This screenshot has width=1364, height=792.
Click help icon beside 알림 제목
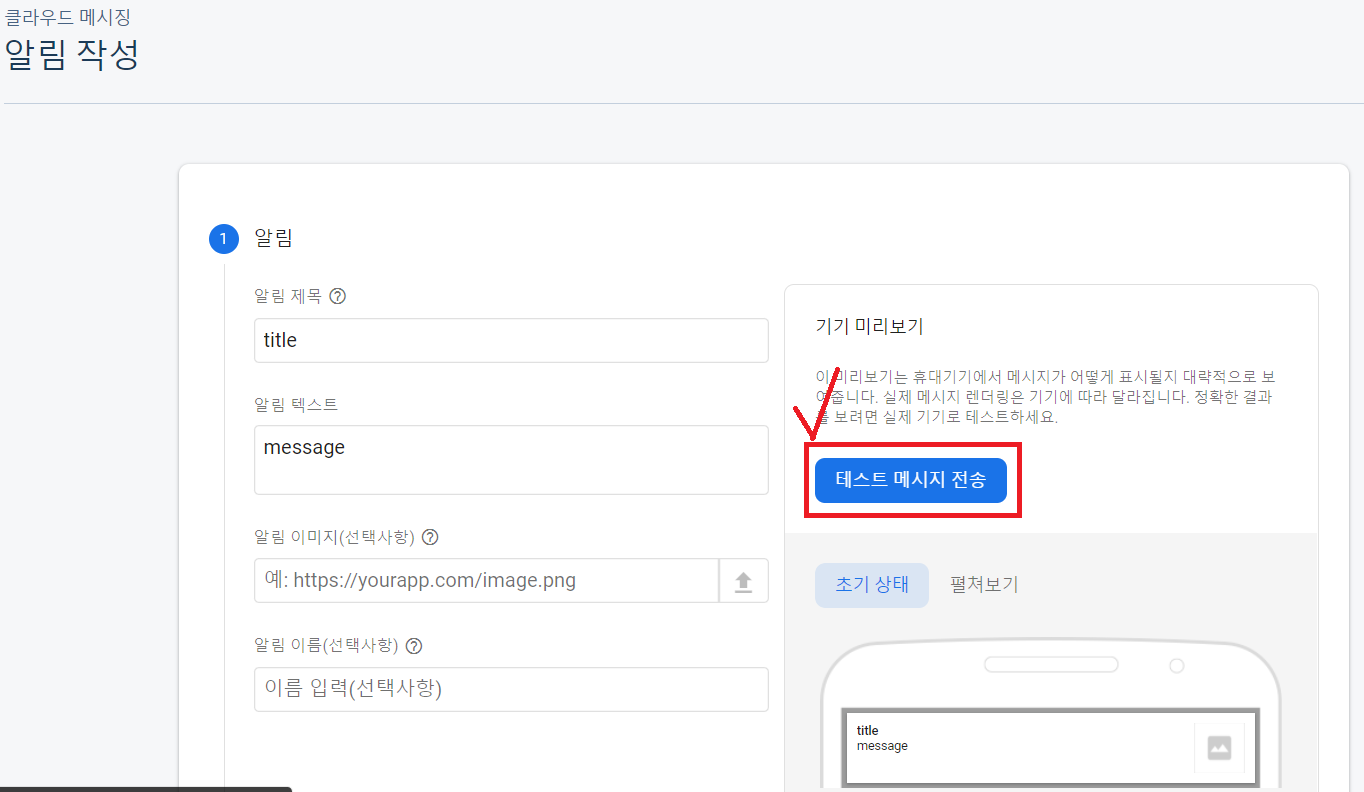(x=338, y=296)
